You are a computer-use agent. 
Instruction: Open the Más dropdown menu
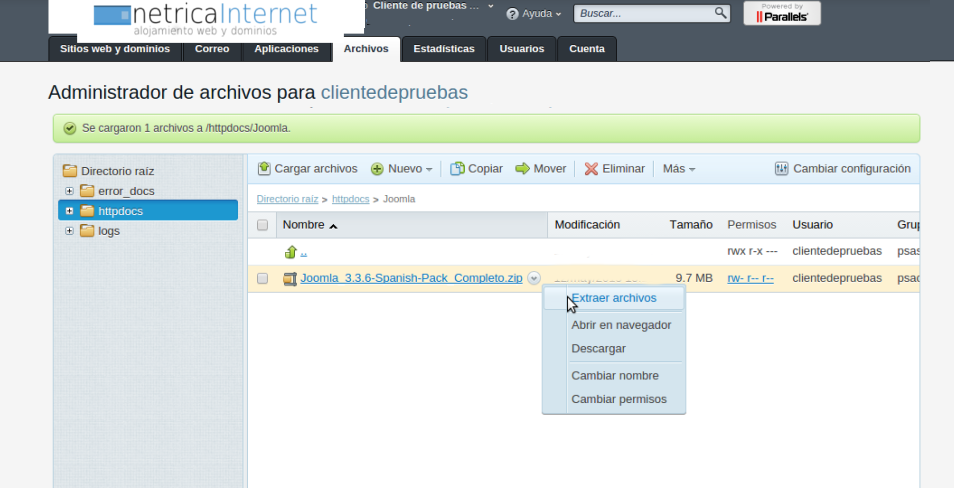click(x=678, y=169)
